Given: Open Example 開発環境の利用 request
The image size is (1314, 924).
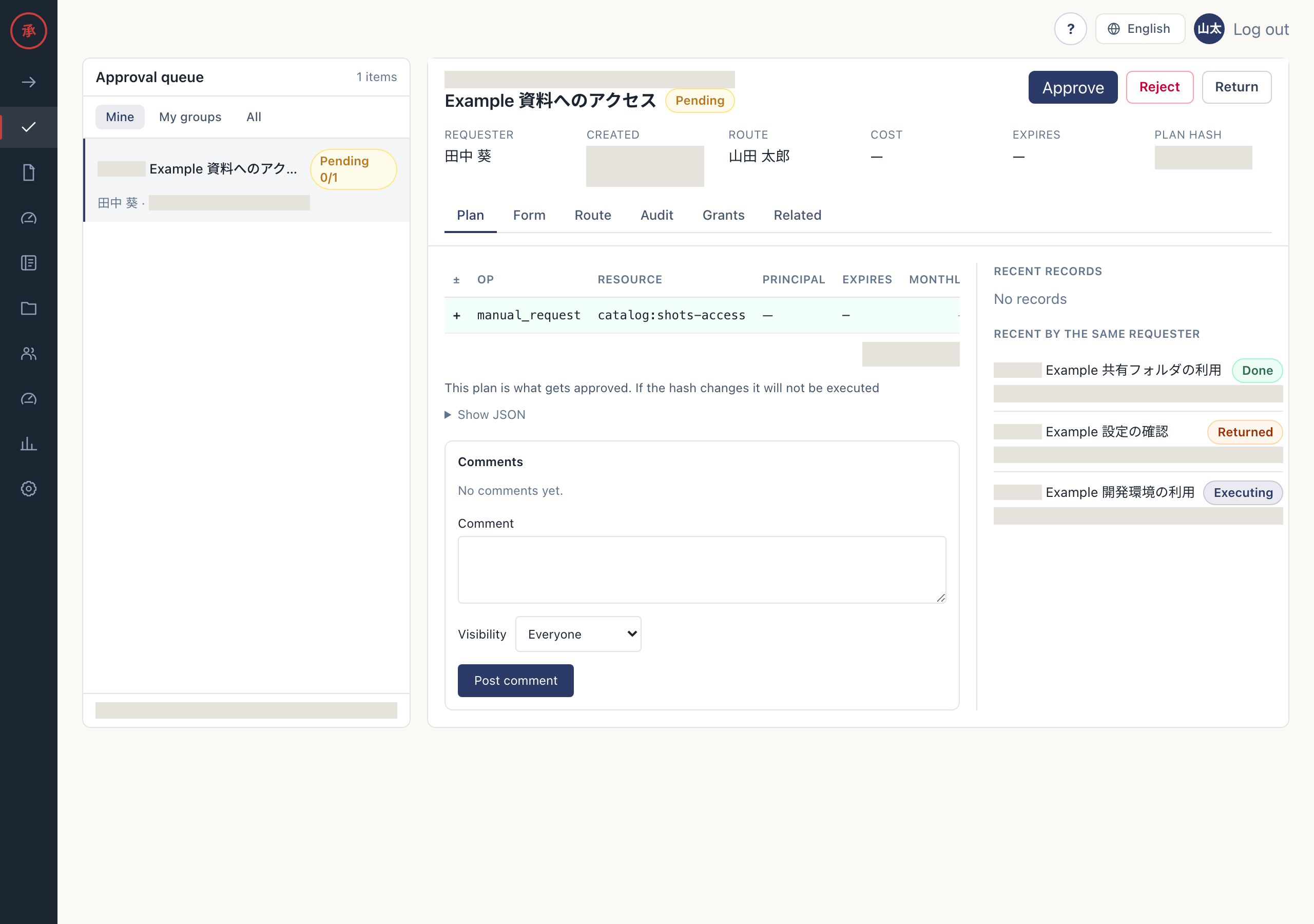Looking at the screenshot, I should [1120, 492].
